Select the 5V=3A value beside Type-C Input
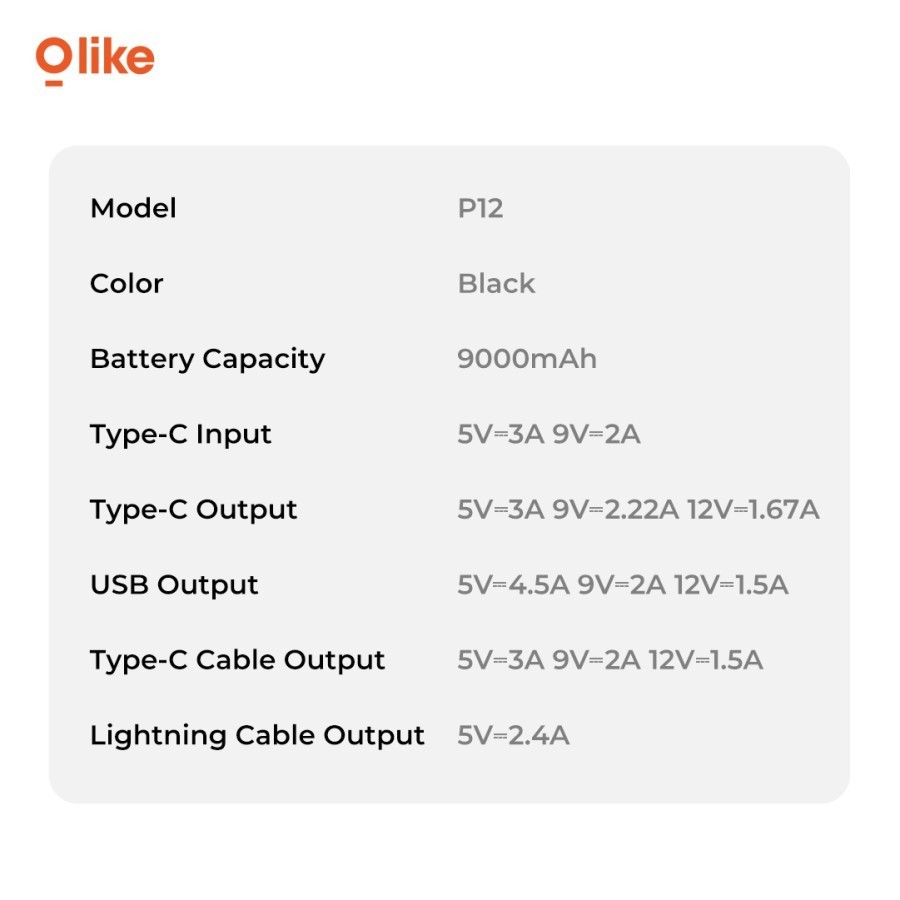This screenshot has height=900, width=900. tap(500, 434)
